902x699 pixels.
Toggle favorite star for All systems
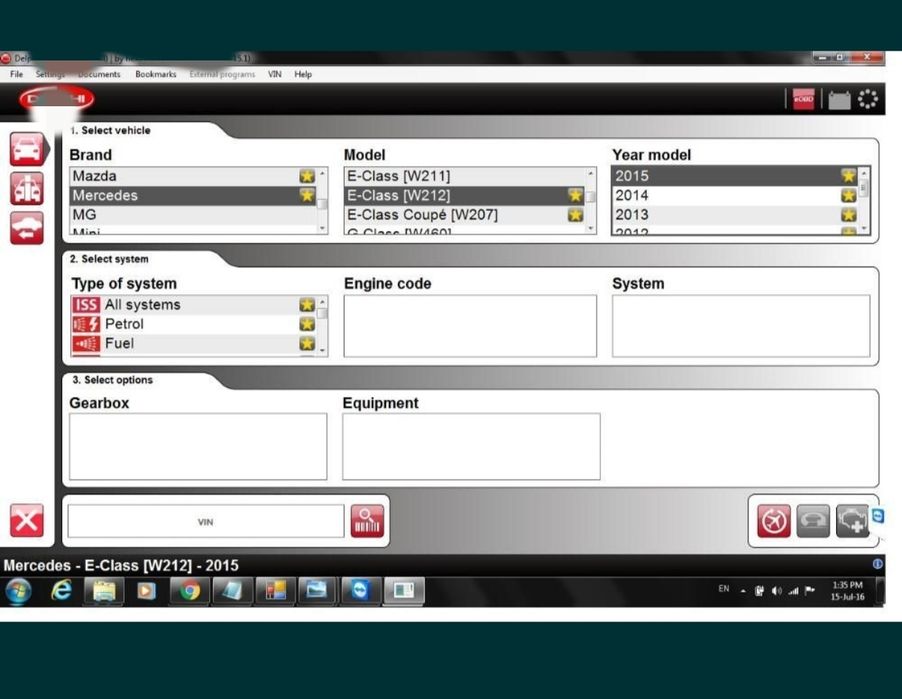coord(307,305)
